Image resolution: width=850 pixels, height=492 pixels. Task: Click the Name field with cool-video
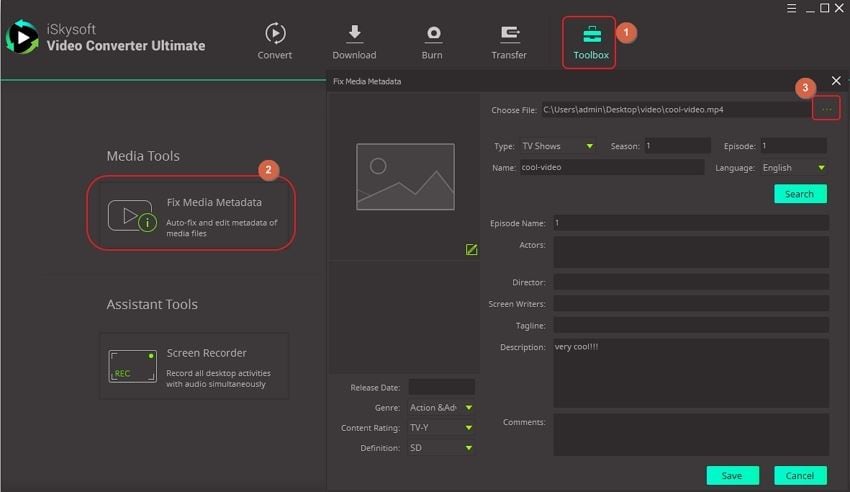coord(611,167)
